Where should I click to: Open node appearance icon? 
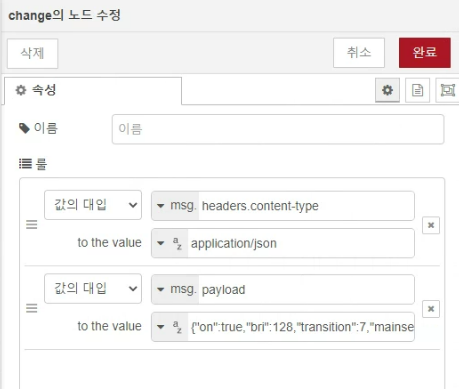pos(447,90)
